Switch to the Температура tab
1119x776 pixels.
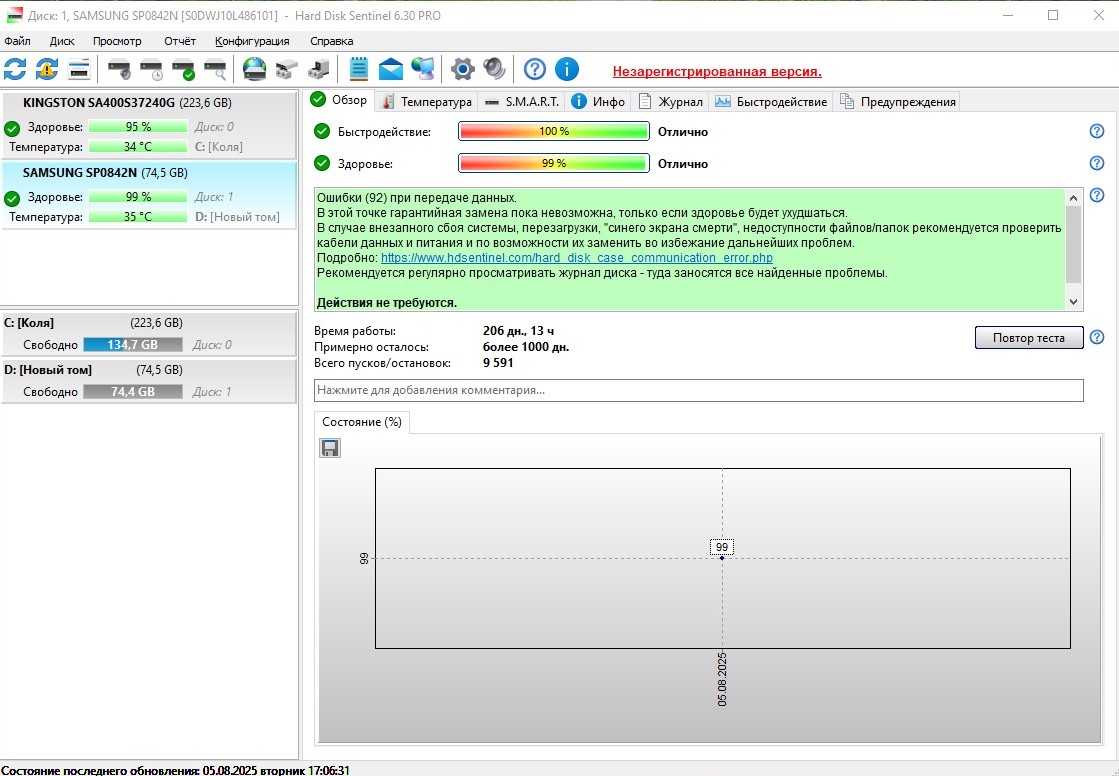click(426, 101)
